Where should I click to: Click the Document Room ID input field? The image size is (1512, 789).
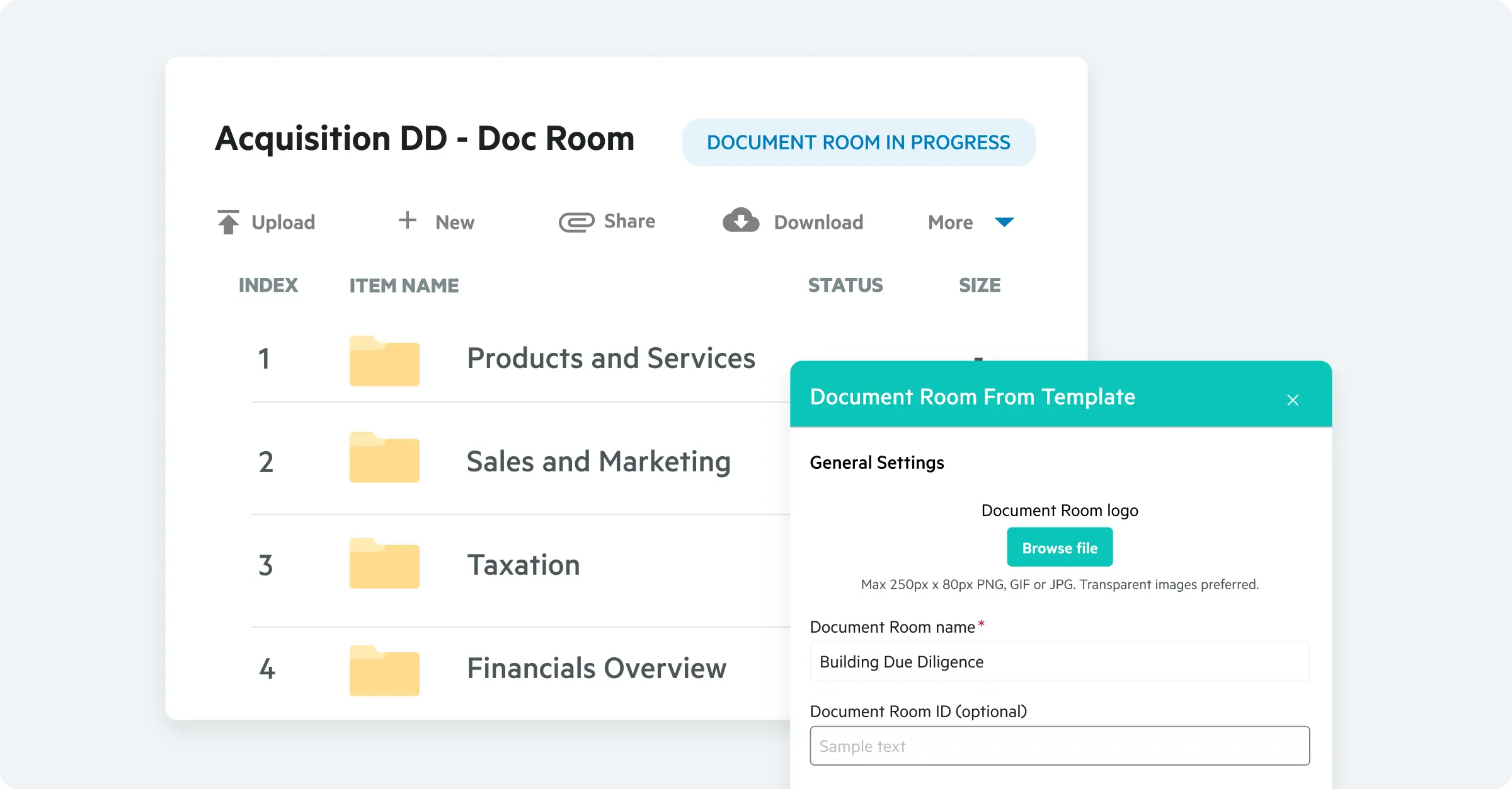1060,746
